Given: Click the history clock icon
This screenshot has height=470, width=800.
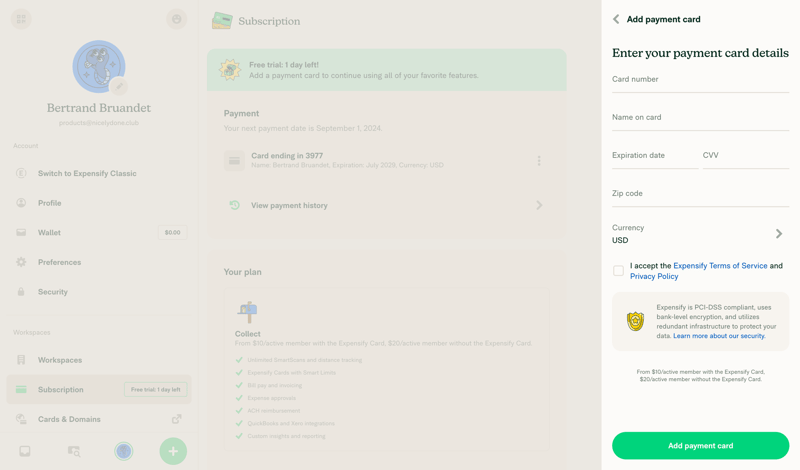Looking at the screenshot, I should coord(234,205).
